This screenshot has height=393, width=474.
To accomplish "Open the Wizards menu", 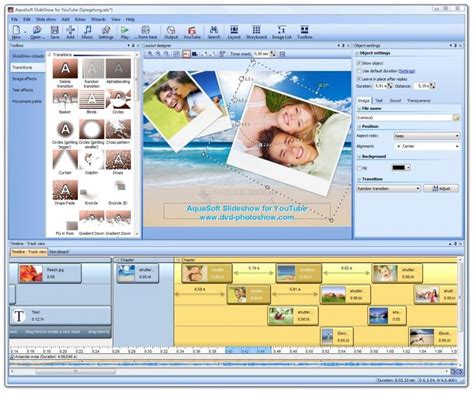I will pyautogui.click(x=98, y=19).
